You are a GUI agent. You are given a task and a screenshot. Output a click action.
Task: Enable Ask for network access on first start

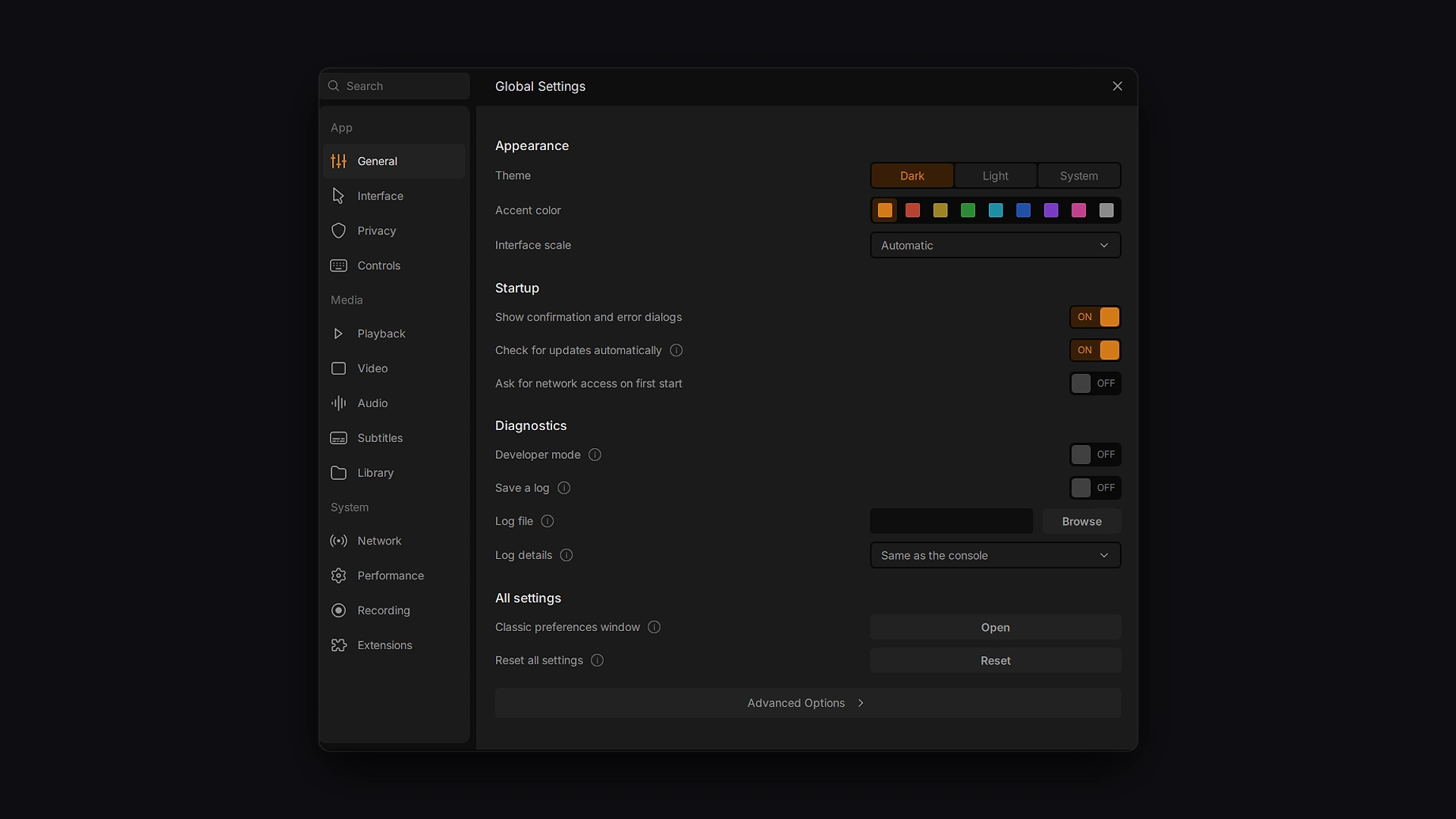click(1095, 384)
